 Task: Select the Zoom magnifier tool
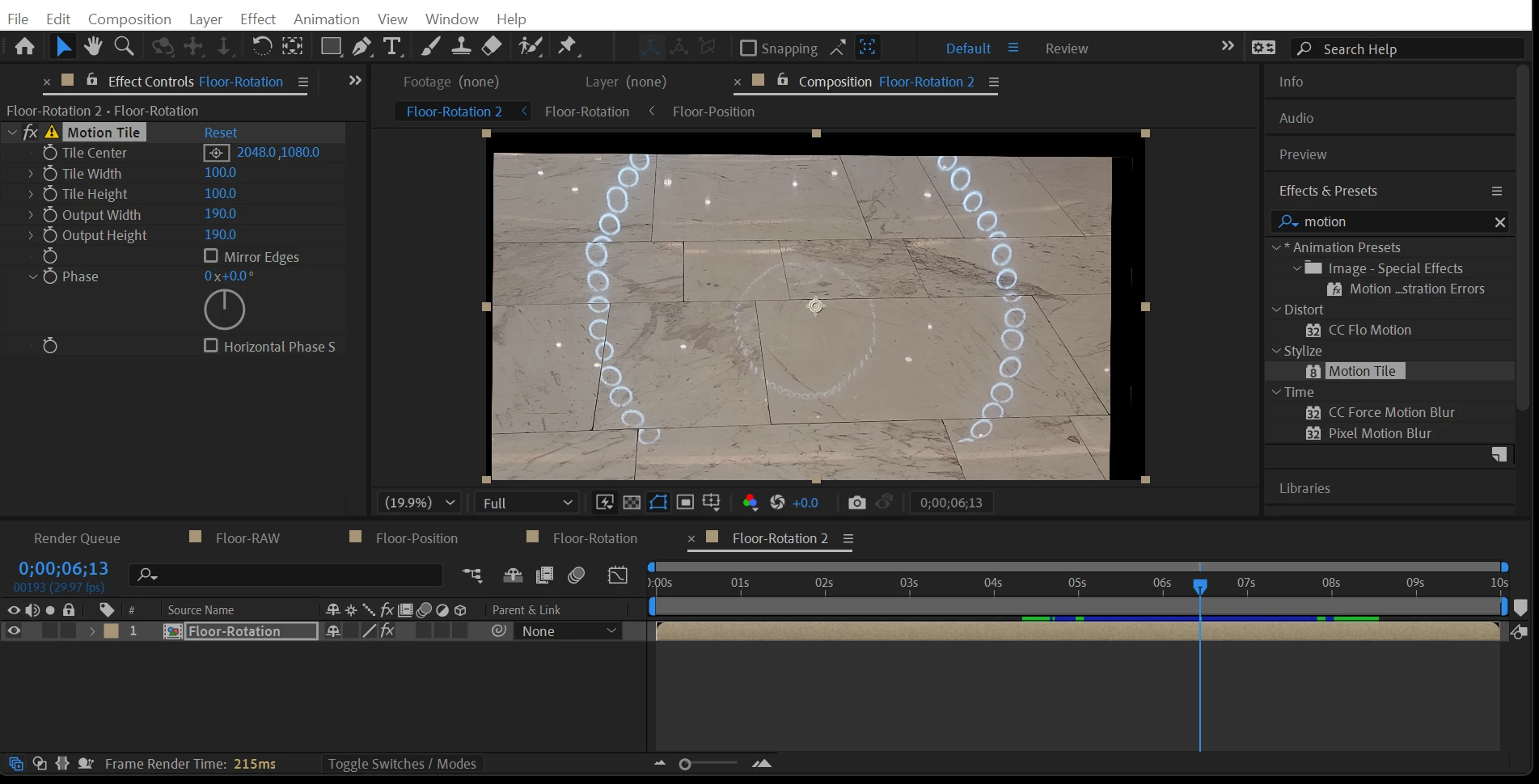(x=124, y=47)
